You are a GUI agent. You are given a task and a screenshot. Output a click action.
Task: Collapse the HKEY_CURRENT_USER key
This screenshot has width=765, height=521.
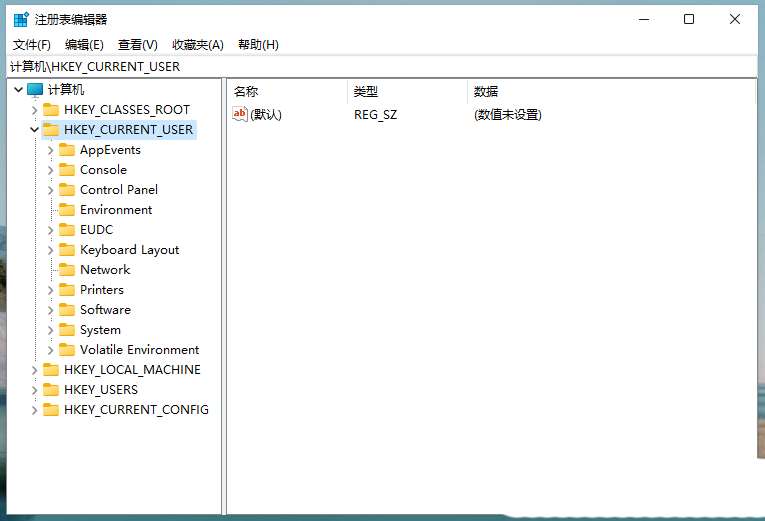[34, 130]
